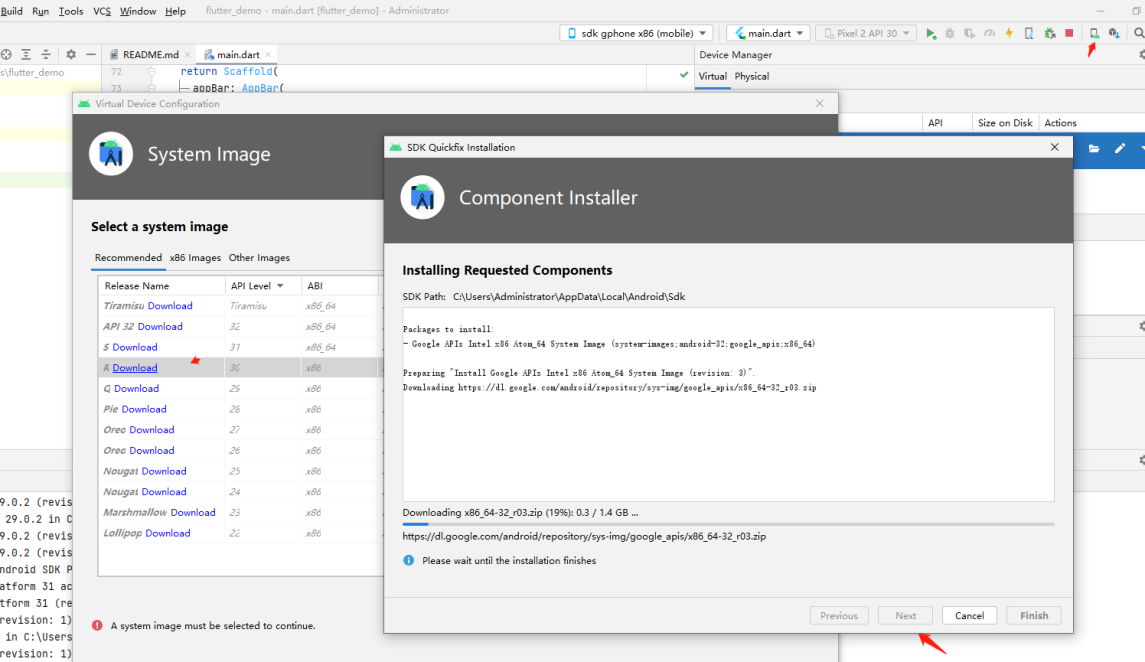1145x662 pixels.
Task: Click Download link for Q image
Action: click(137, 388)
